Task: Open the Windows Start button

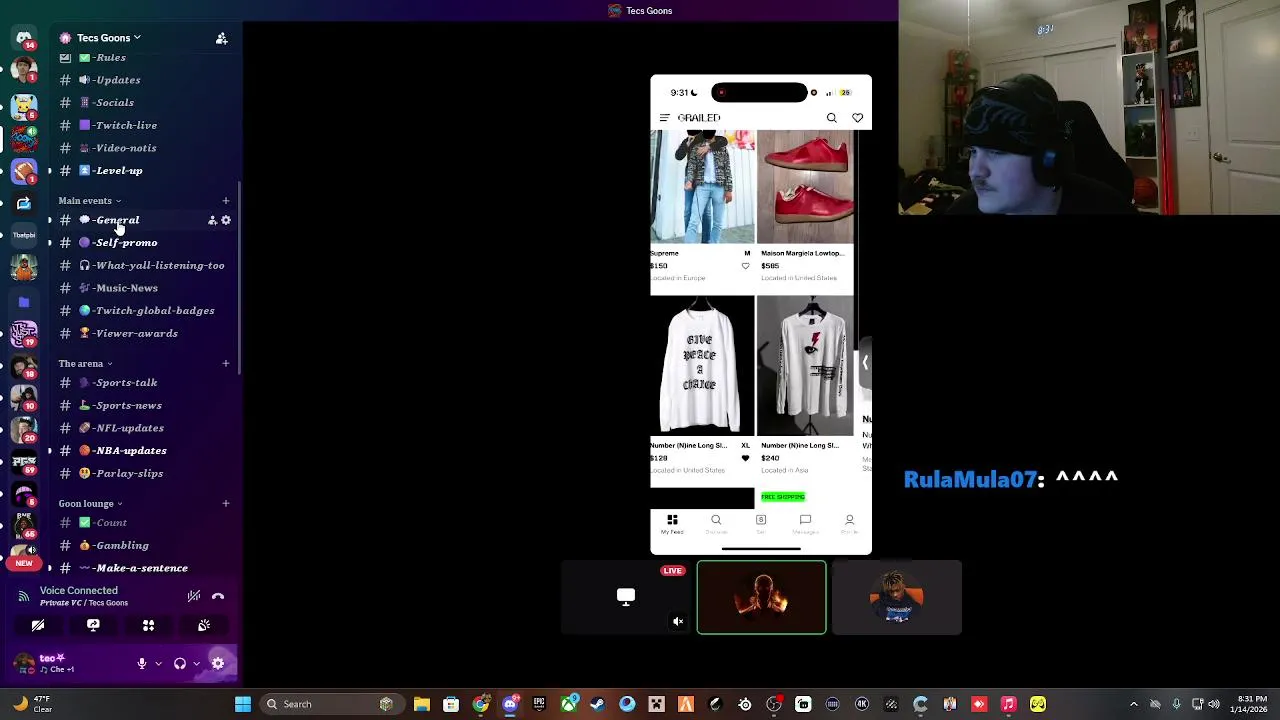Action: (243, 704)
